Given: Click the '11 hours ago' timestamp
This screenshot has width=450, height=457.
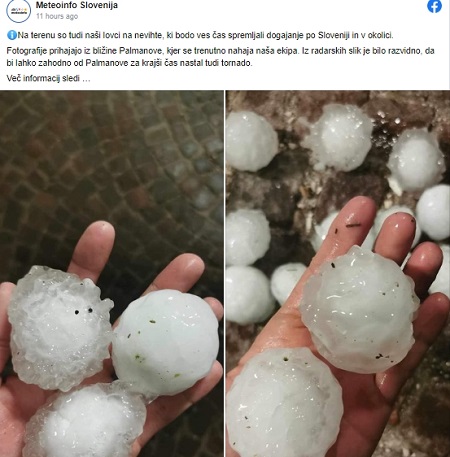Looking at the screenshot, I should (57, 16).
